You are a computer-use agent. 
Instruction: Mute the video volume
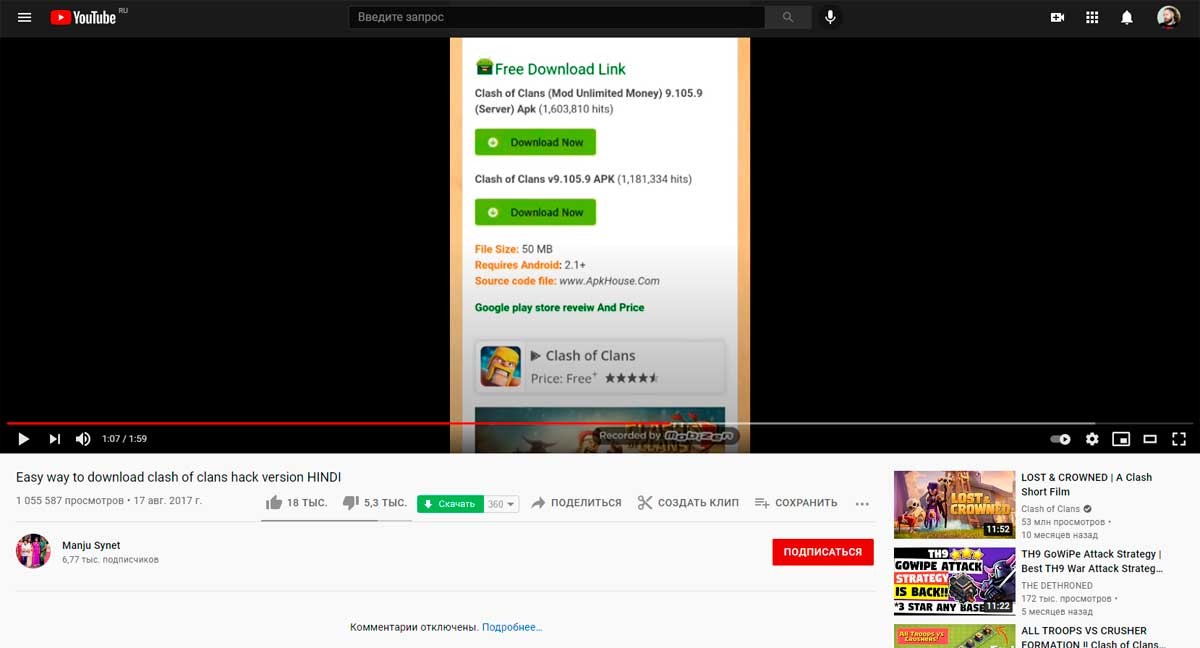(83, 438)
